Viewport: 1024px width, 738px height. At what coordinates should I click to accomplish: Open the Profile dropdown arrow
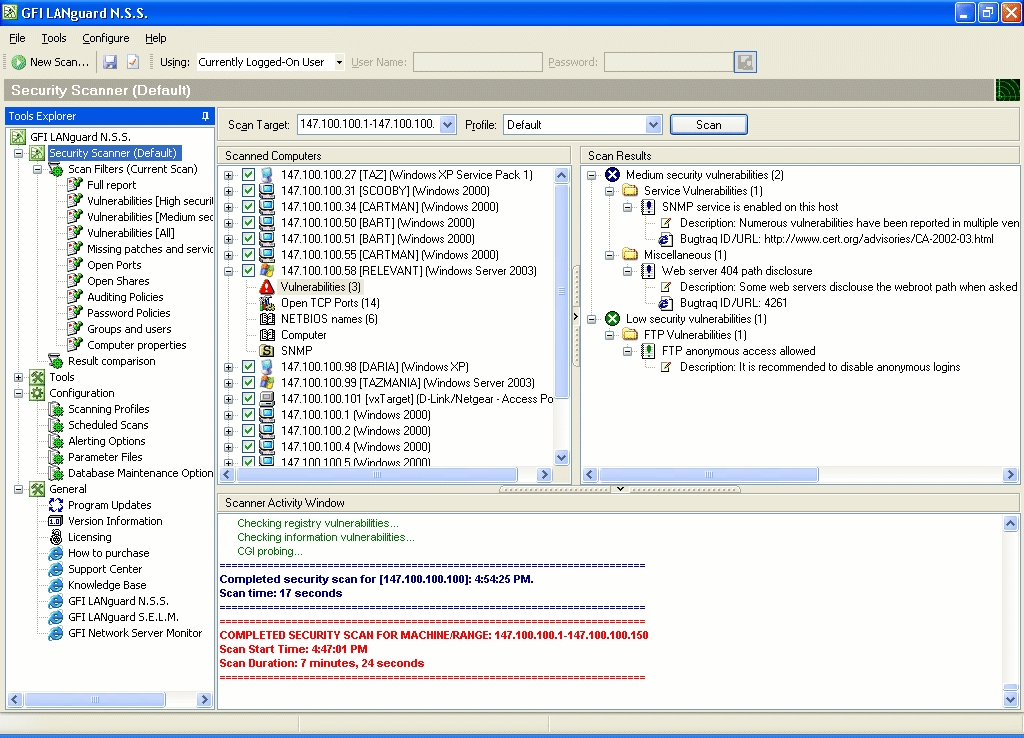click(x=653, y=125)
